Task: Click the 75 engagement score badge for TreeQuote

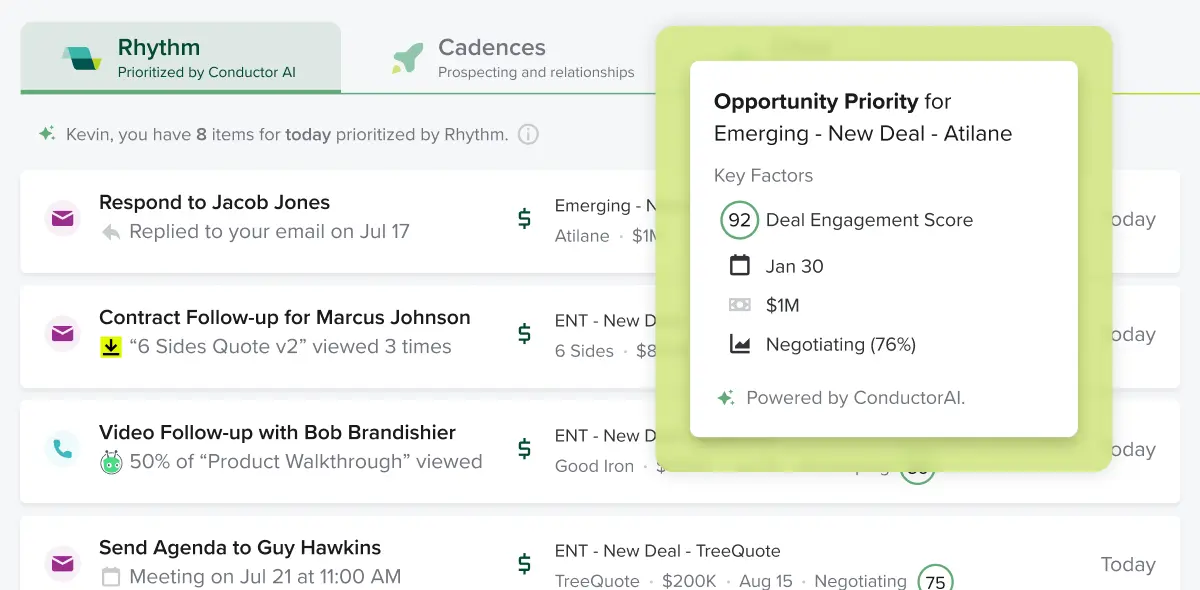Action: [x=935, y=580]
